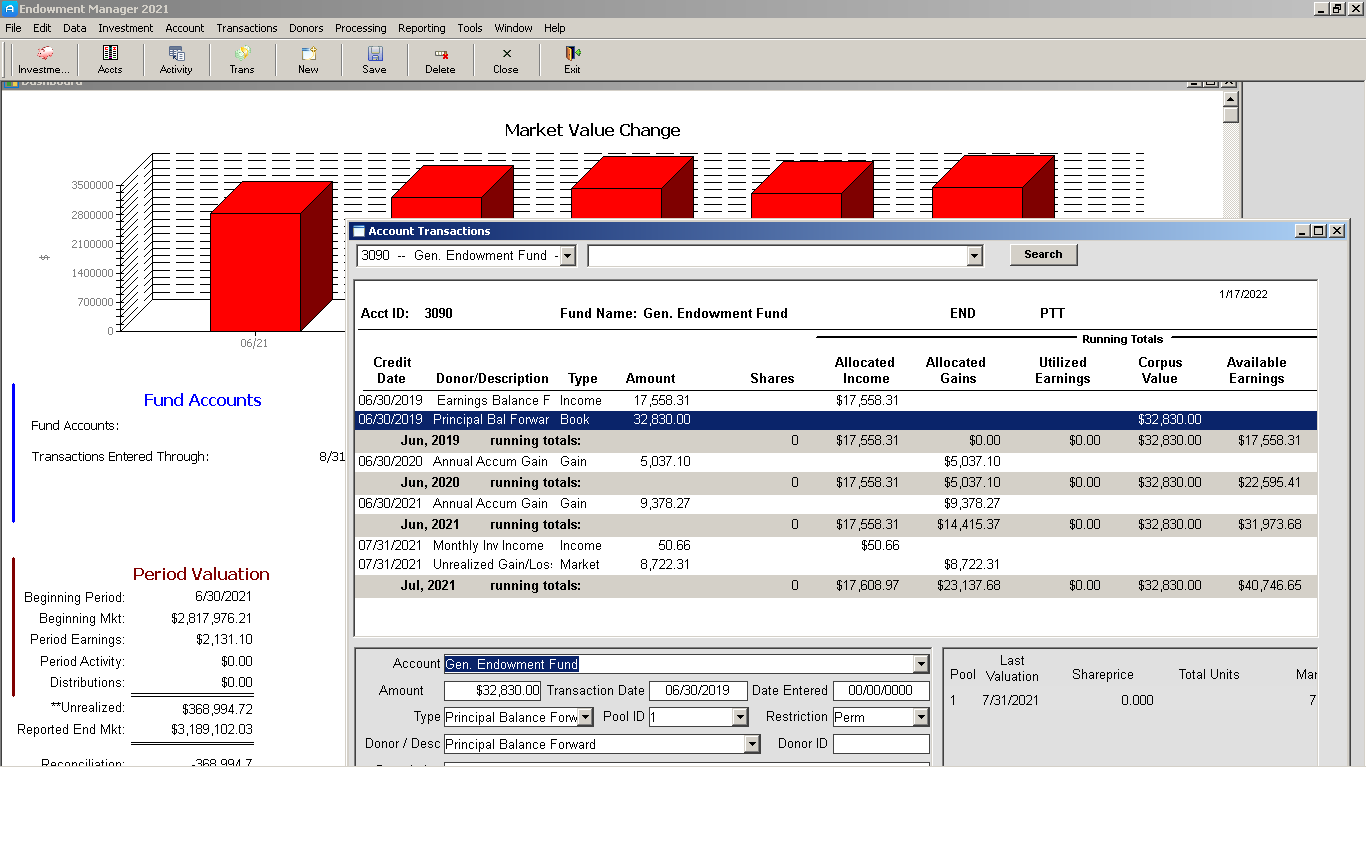Viewport: 1366px width, 850px height.
Task: Open the Reporting menu
Action: point(421,28)
